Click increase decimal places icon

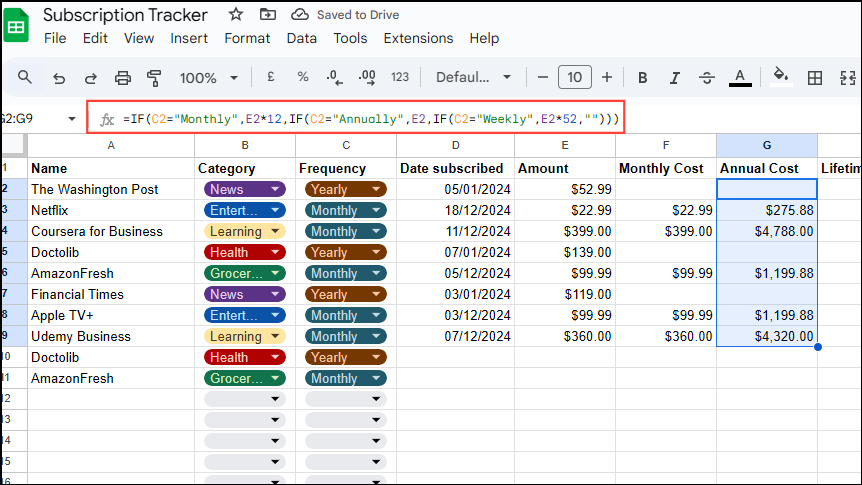click(x=367, y=78)
